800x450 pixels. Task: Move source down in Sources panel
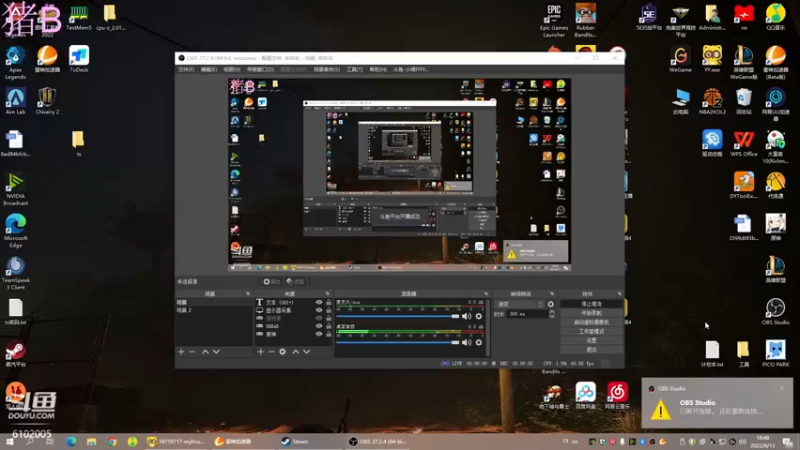(307, 352)
